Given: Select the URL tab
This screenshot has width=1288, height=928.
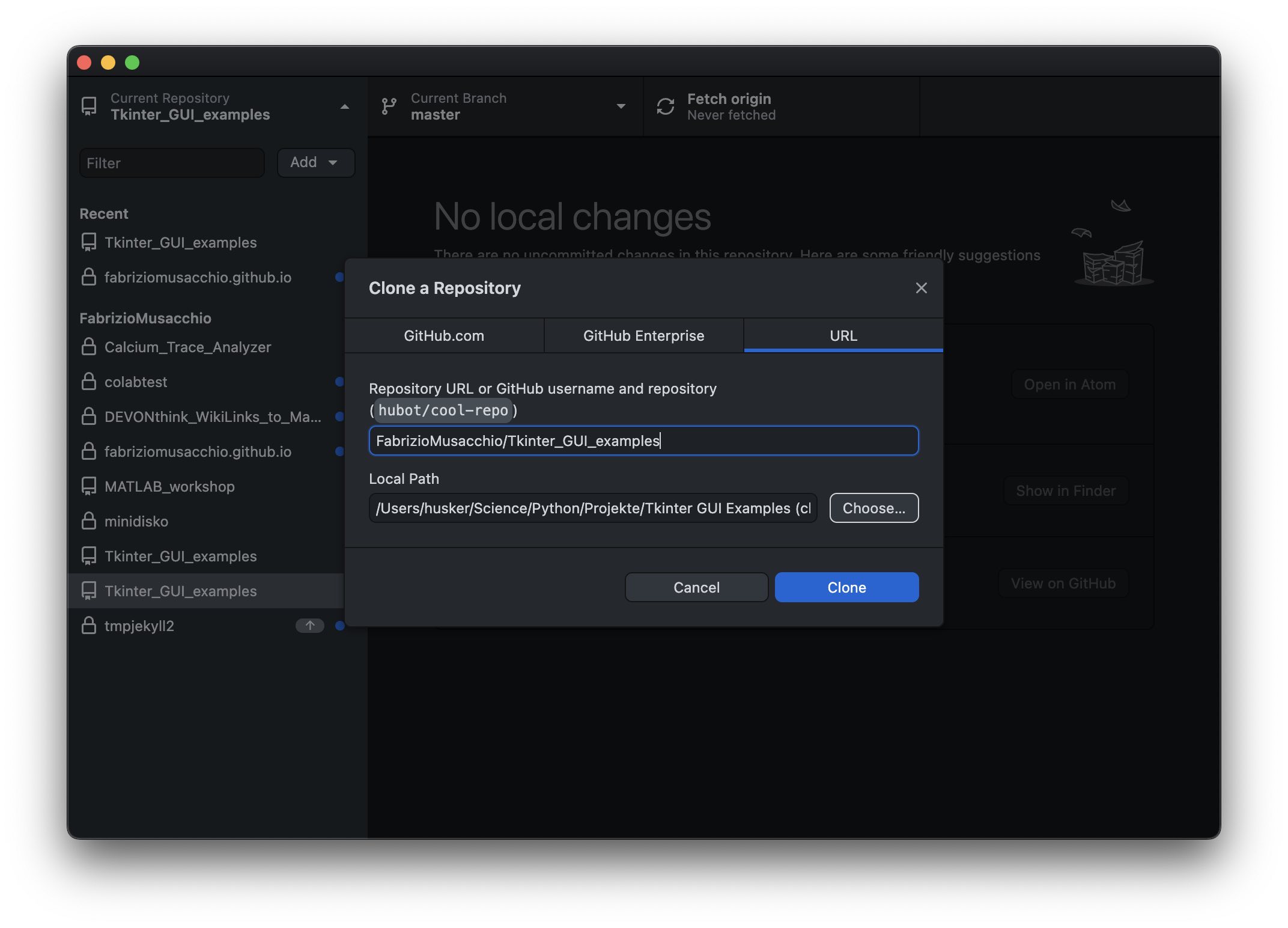Looking at the screenshot, I should pos(843,335).
